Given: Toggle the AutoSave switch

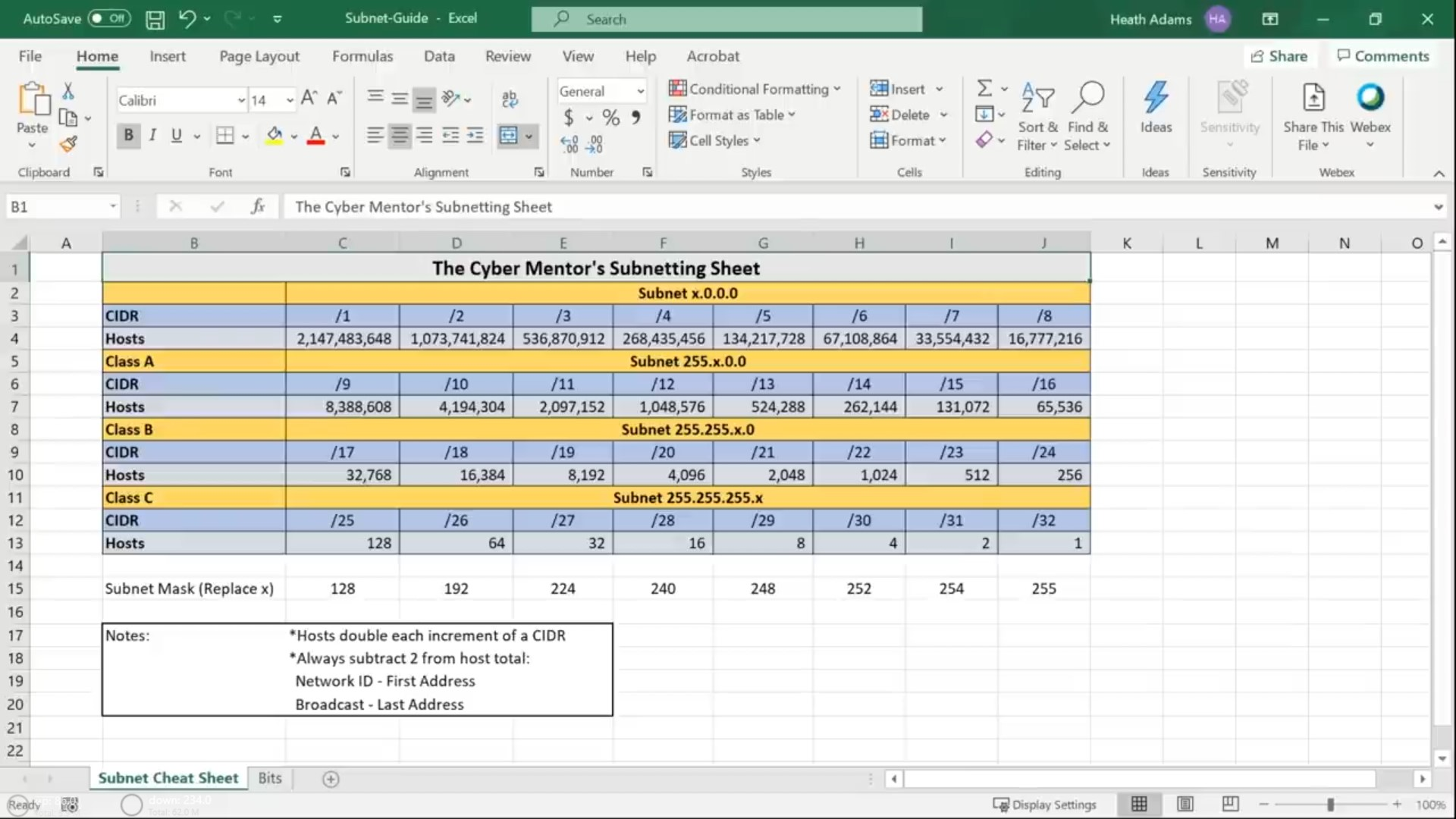Looking at the screenshot, I should click(x=109, y=18).
